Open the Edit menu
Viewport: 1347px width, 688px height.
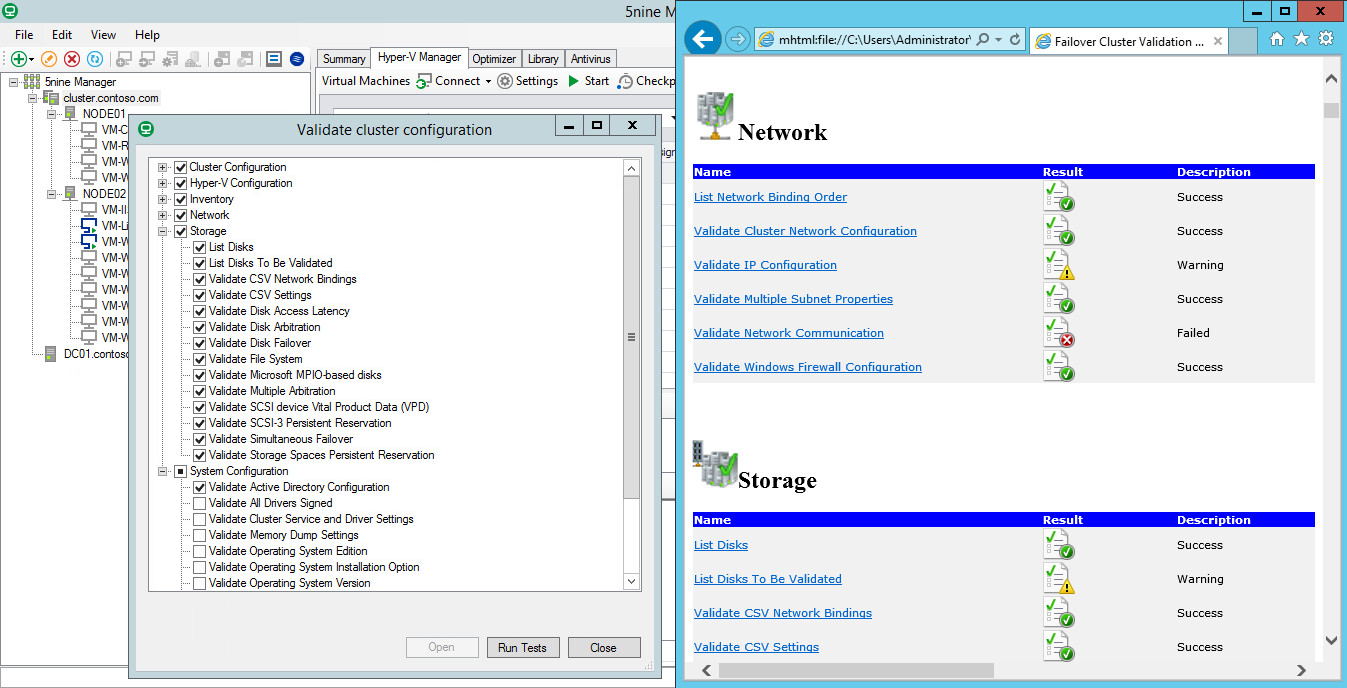click(62, 35)
